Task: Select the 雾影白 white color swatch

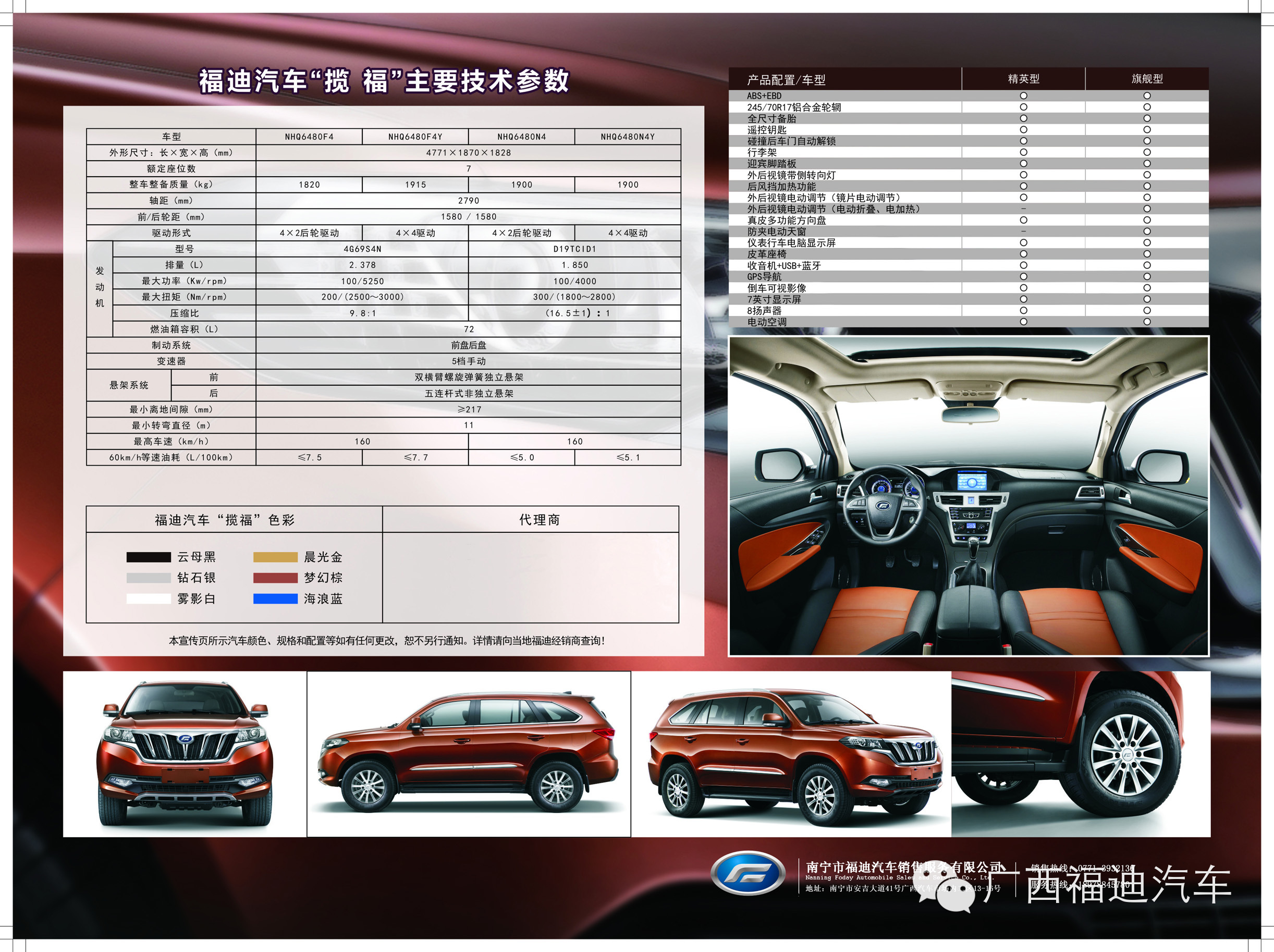Action: [149, 599]
